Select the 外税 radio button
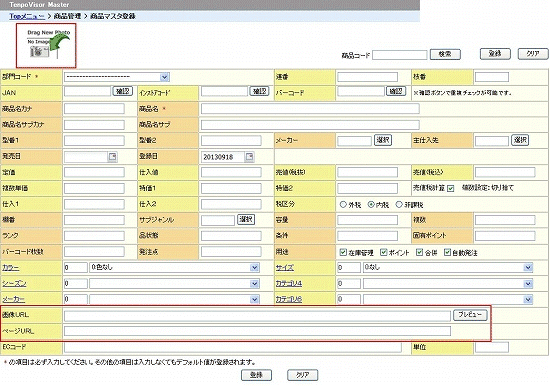The image size is (550, 386). click(x=343, y=204)
